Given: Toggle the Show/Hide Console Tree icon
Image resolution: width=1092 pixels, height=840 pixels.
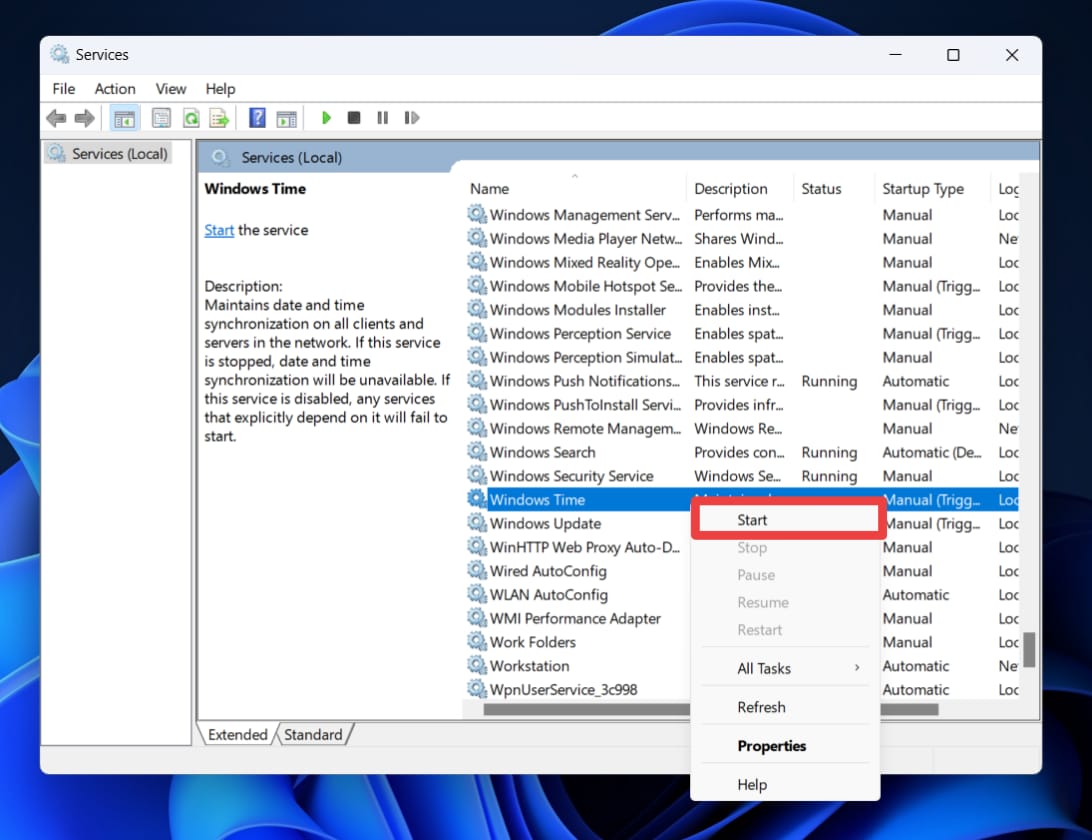Looking at the screenshot, I should (124, 118).
